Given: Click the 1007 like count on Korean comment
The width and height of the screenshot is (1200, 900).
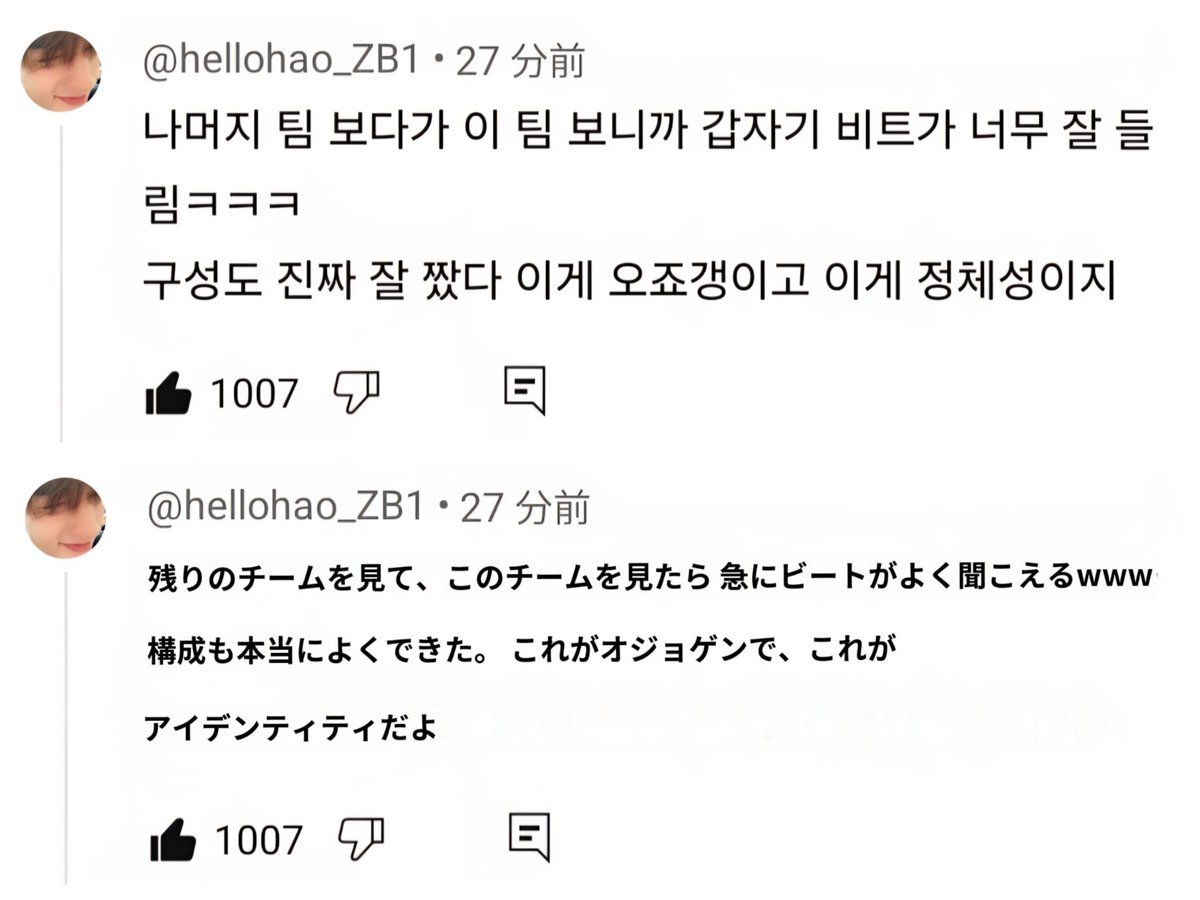Looking at the screenshot, I should tap(254, 394).
